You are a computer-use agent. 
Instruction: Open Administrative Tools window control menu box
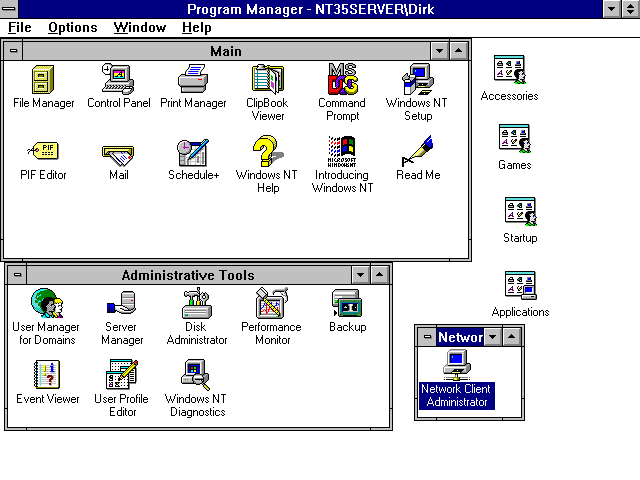click(x=17, y=275)
